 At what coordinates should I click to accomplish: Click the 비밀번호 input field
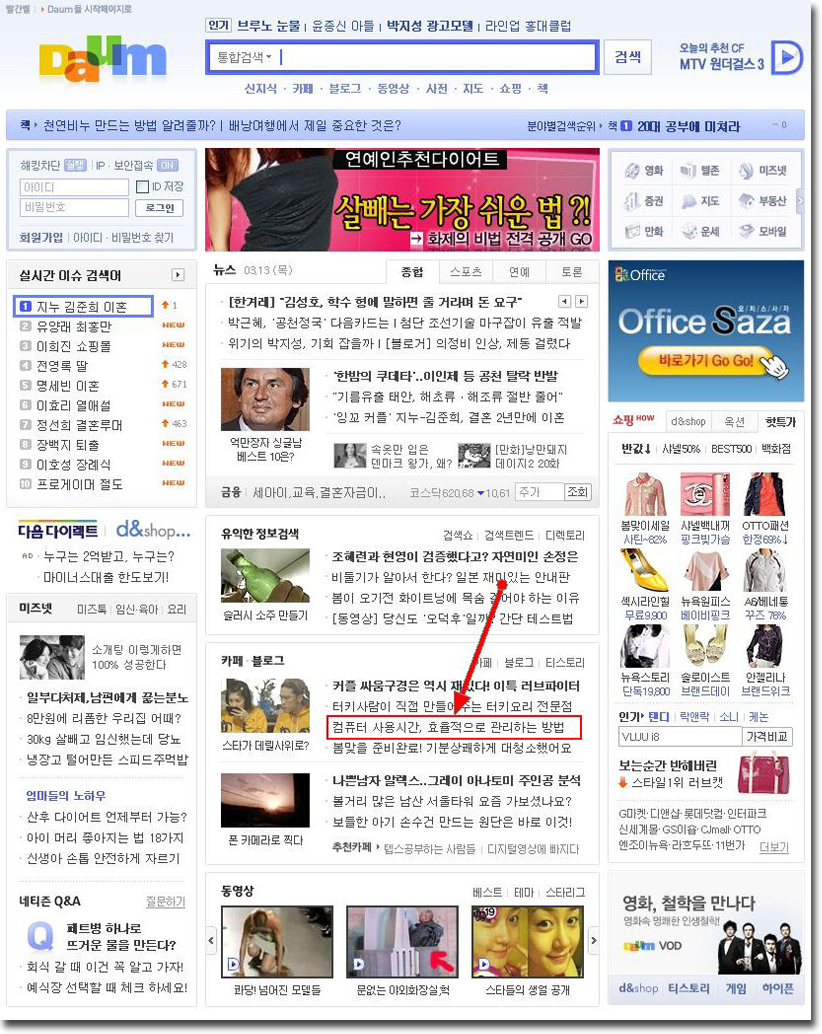coord(74,207)
